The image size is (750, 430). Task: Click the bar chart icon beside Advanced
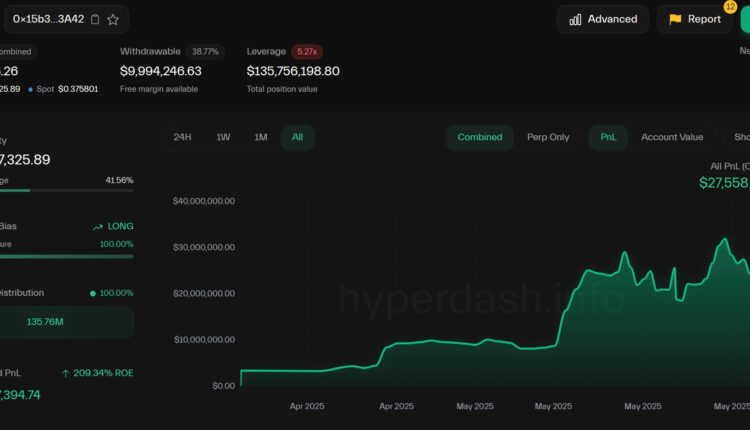point(575,19)
